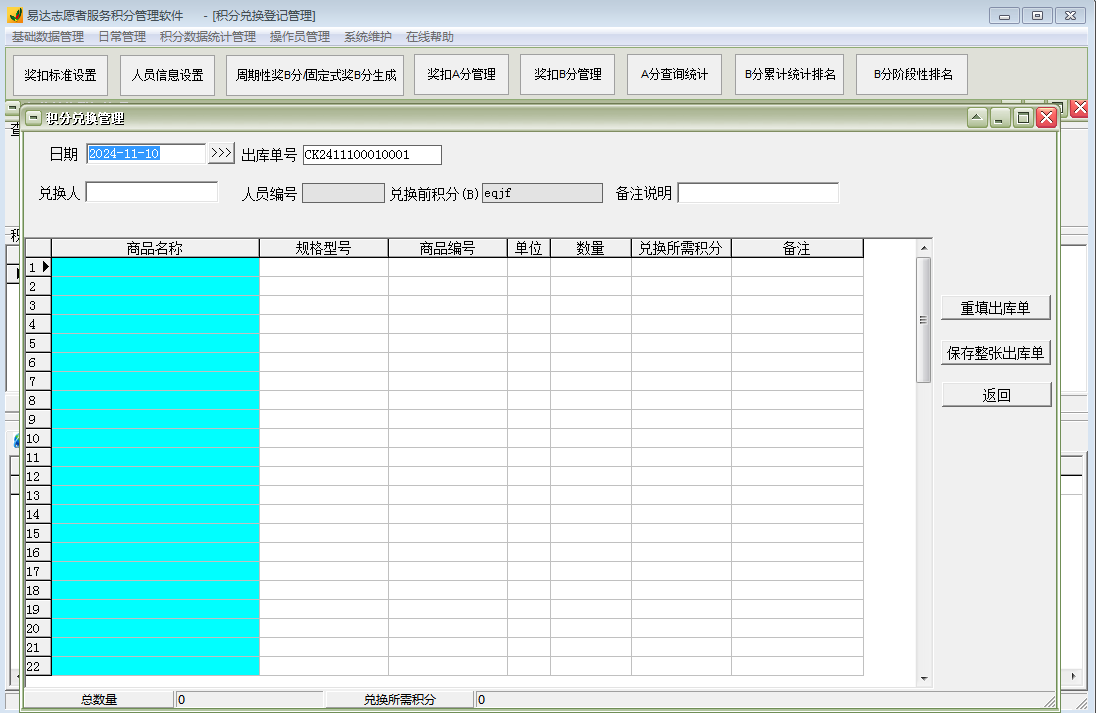1096x713 pixels.
Task: Click 返回 button
Action: click(996, 395)
